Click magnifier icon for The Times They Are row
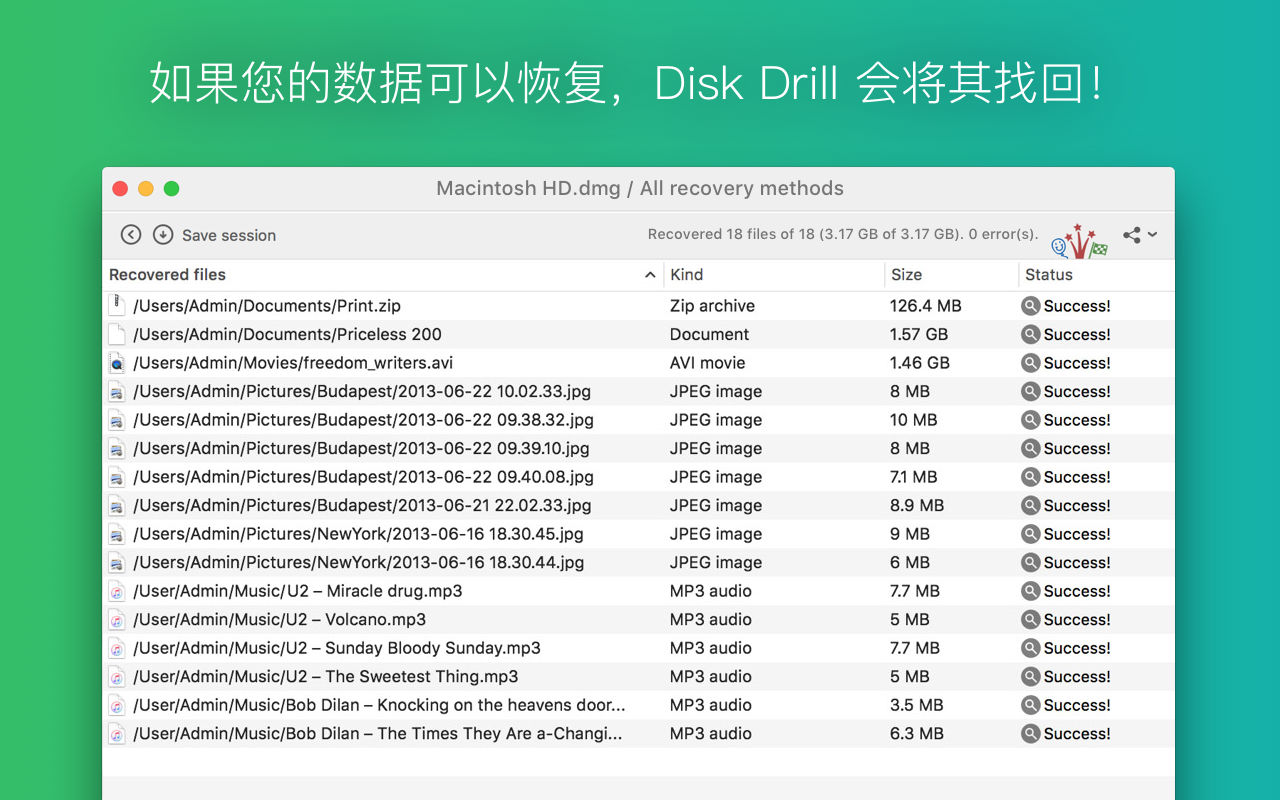This screenshot has height=800, width=1280. [x=1030, y=734]
